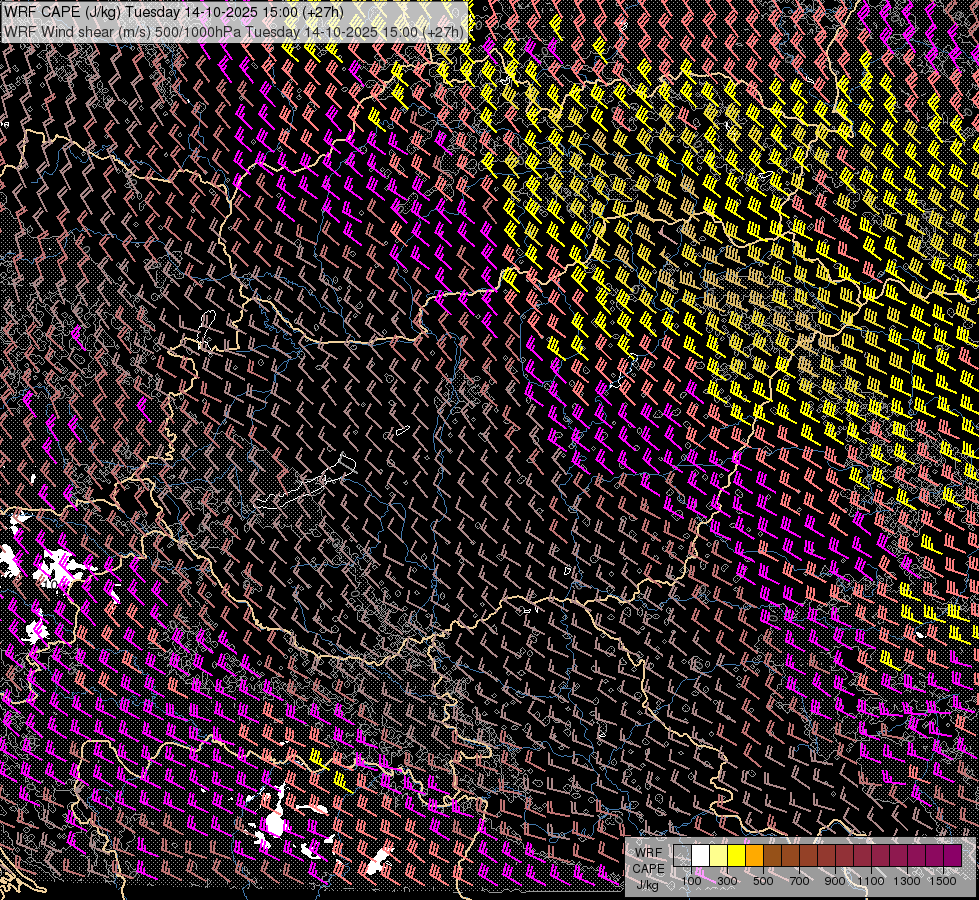Screen dimensions: 979x900
Task: Click the legend value 1500
Action: click(943, 881)
